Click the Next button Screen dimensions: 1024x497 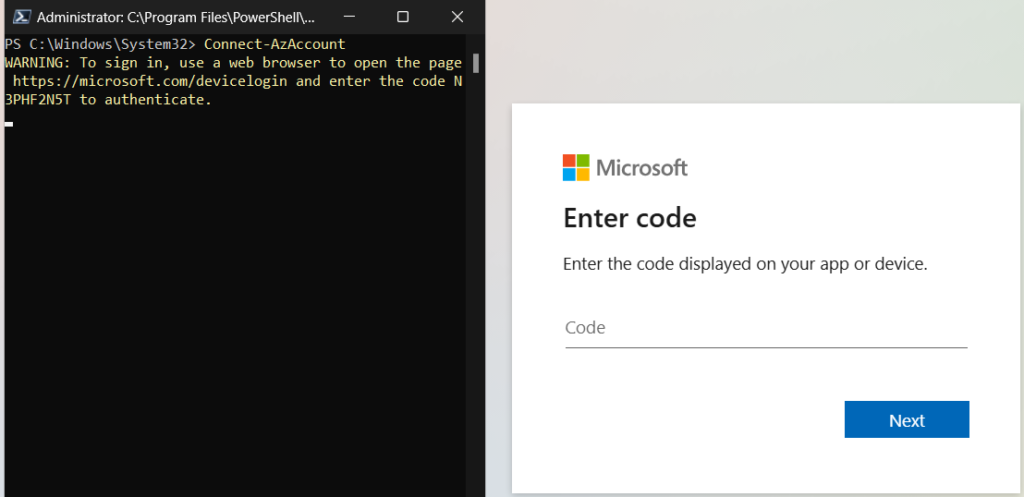pyautogui.click(x=906, y=420)
